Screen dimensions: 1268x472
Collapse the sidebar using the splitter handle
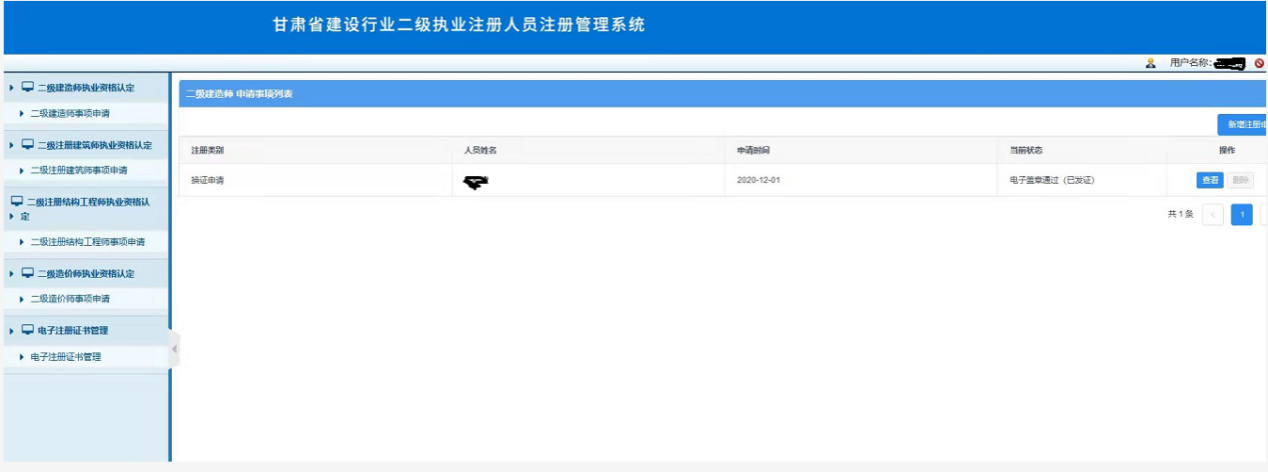[x=174, y=349]
